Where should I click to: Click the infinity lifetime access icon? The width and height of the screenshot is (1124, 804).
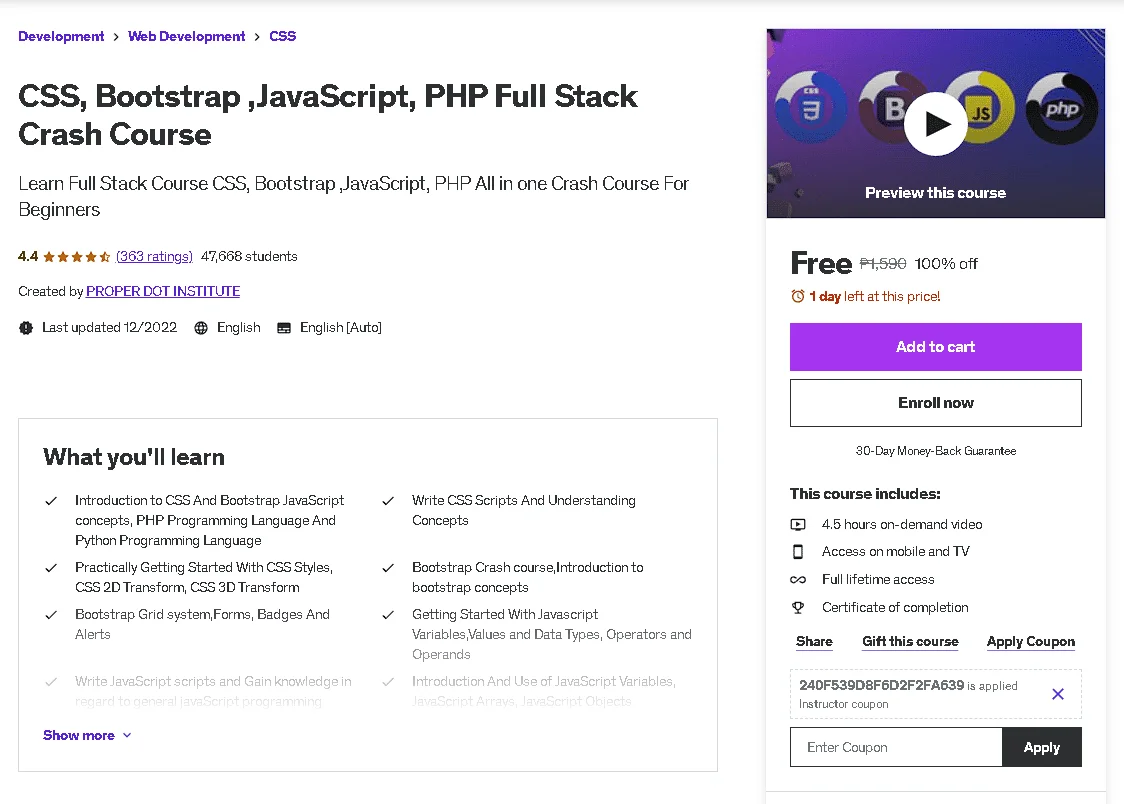coord(798,580)
